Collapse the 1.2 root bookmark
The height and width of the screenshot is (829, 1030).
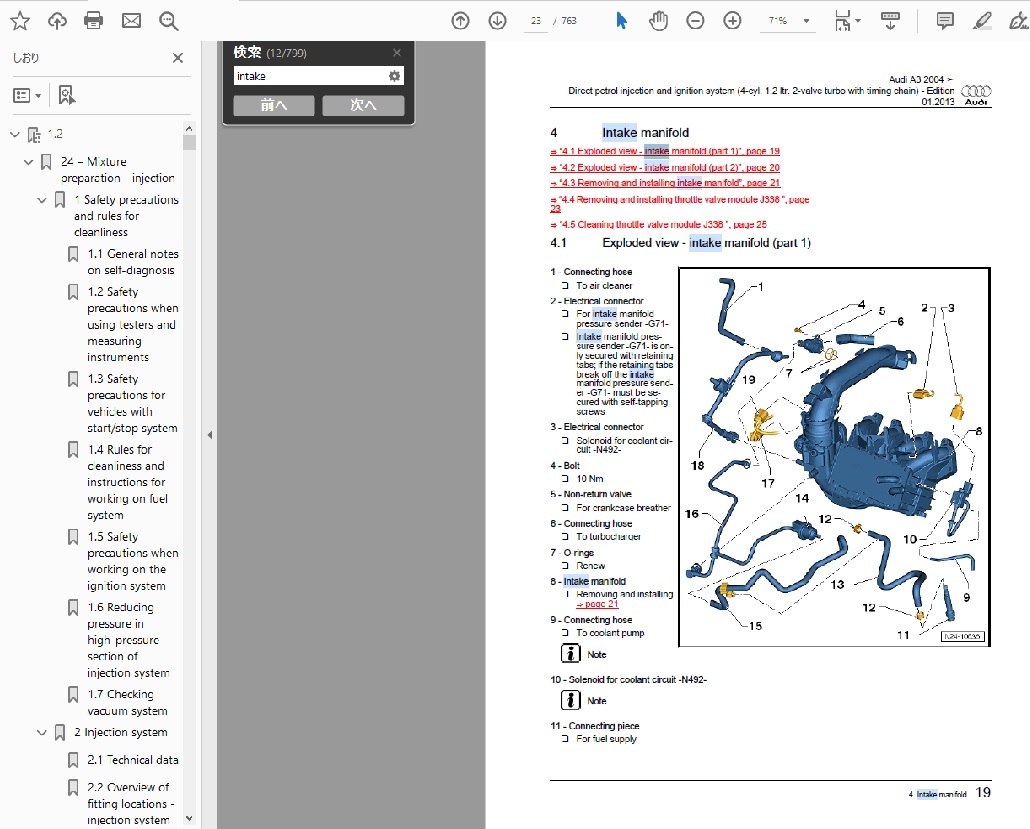(15, 135)
